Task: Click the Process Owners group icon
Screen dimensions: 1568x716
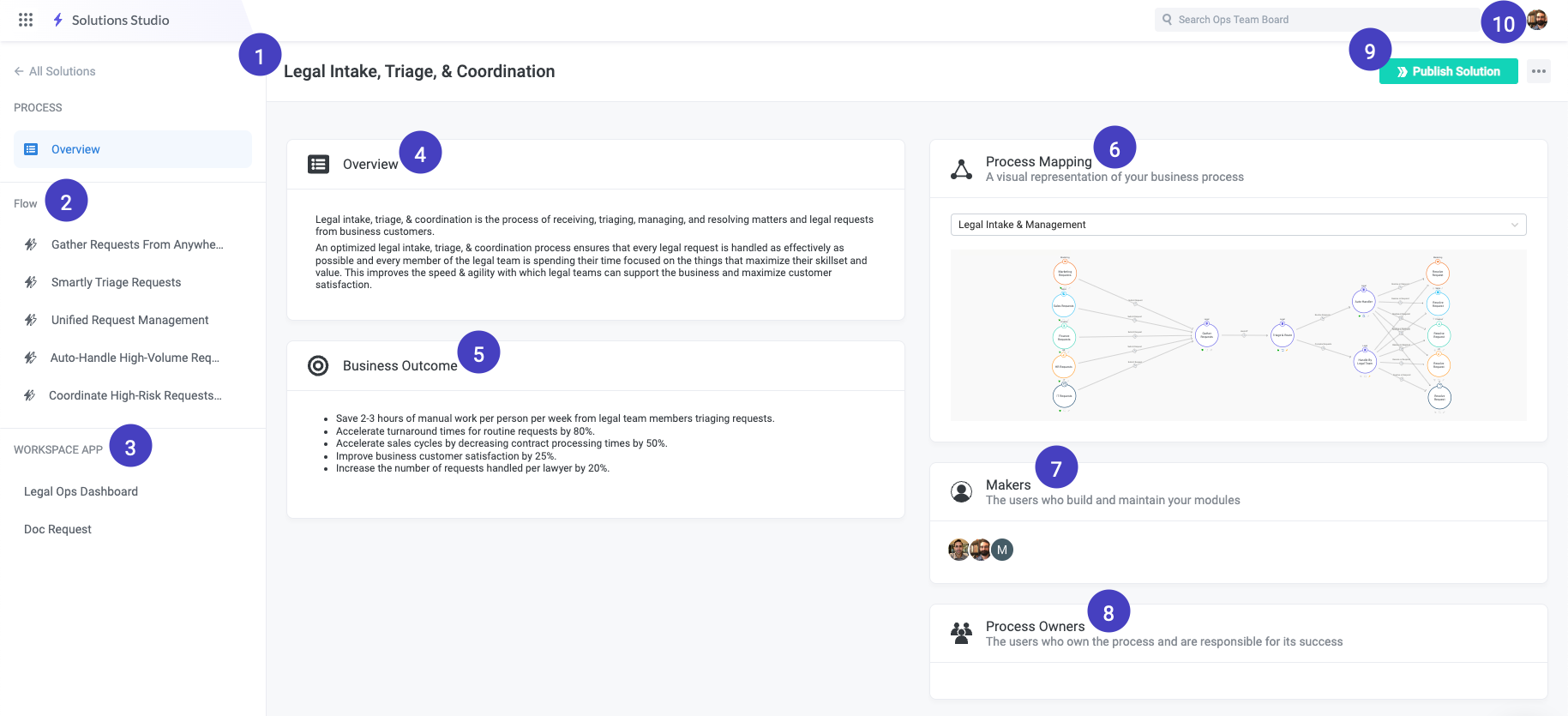Action: click(x=961, y=632)
